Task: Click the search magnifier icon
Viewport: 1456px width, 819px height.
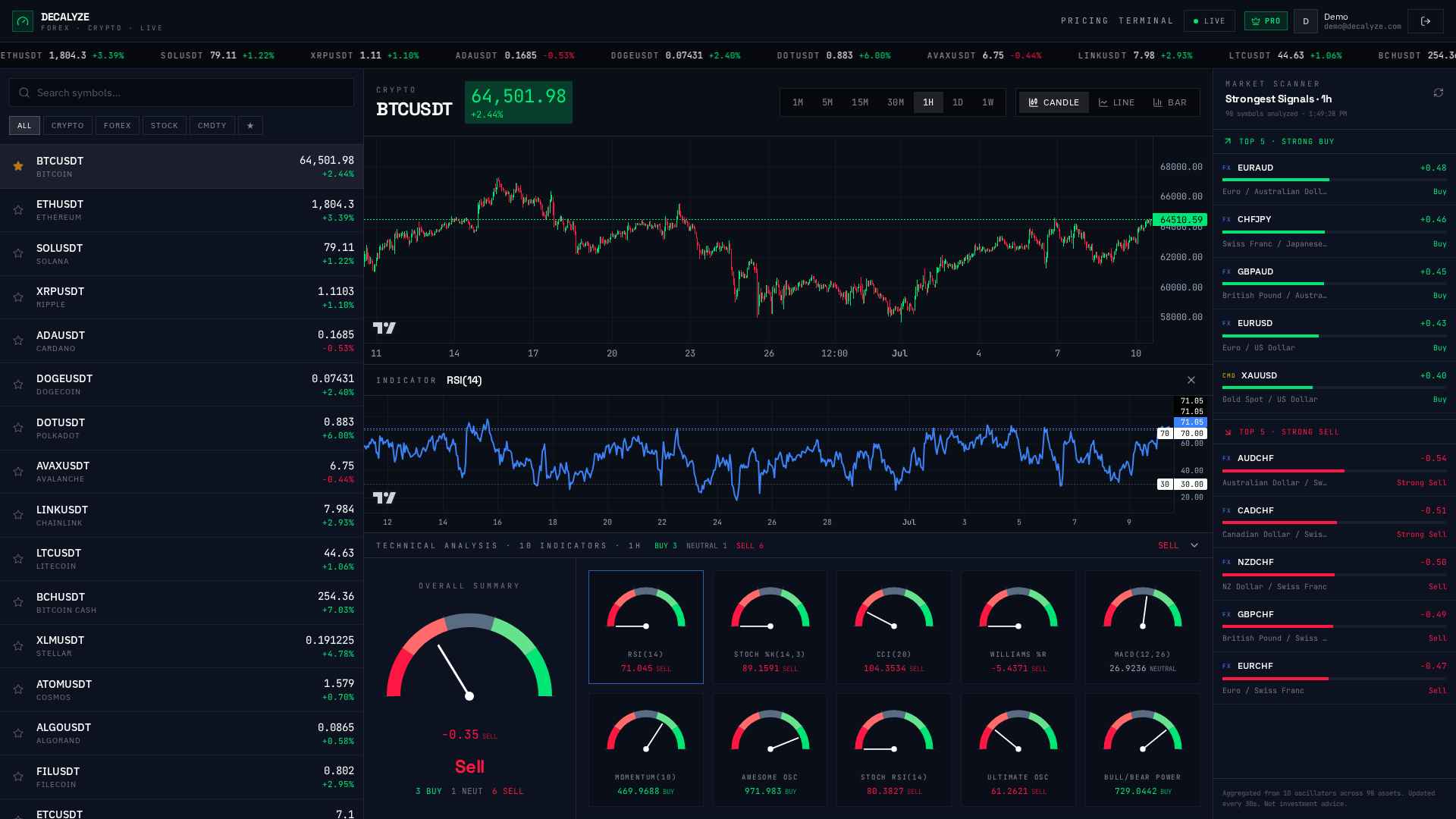Action: (24, 93)
